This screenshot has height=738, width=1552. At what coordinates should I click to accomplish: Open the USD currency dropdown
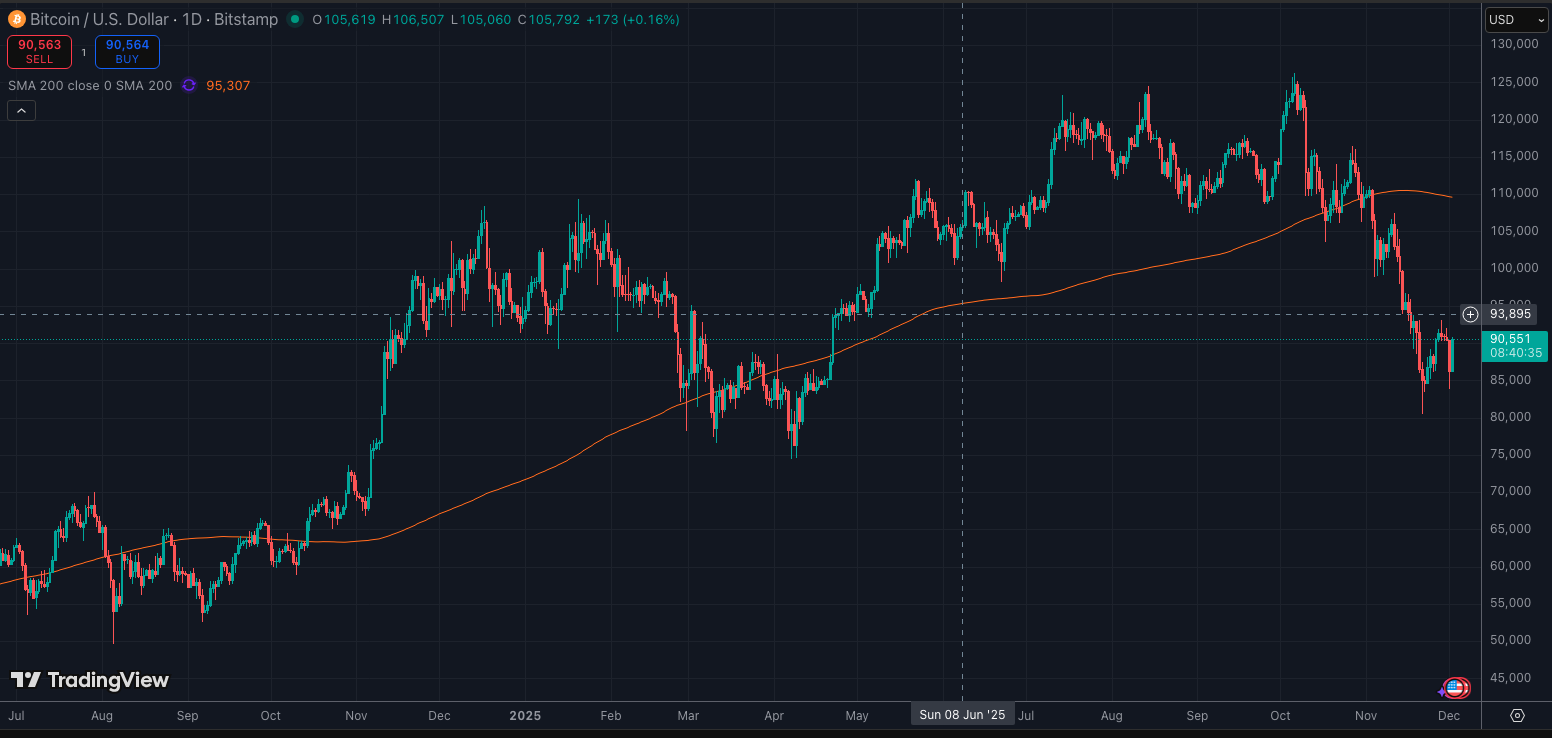[1516, 19]
